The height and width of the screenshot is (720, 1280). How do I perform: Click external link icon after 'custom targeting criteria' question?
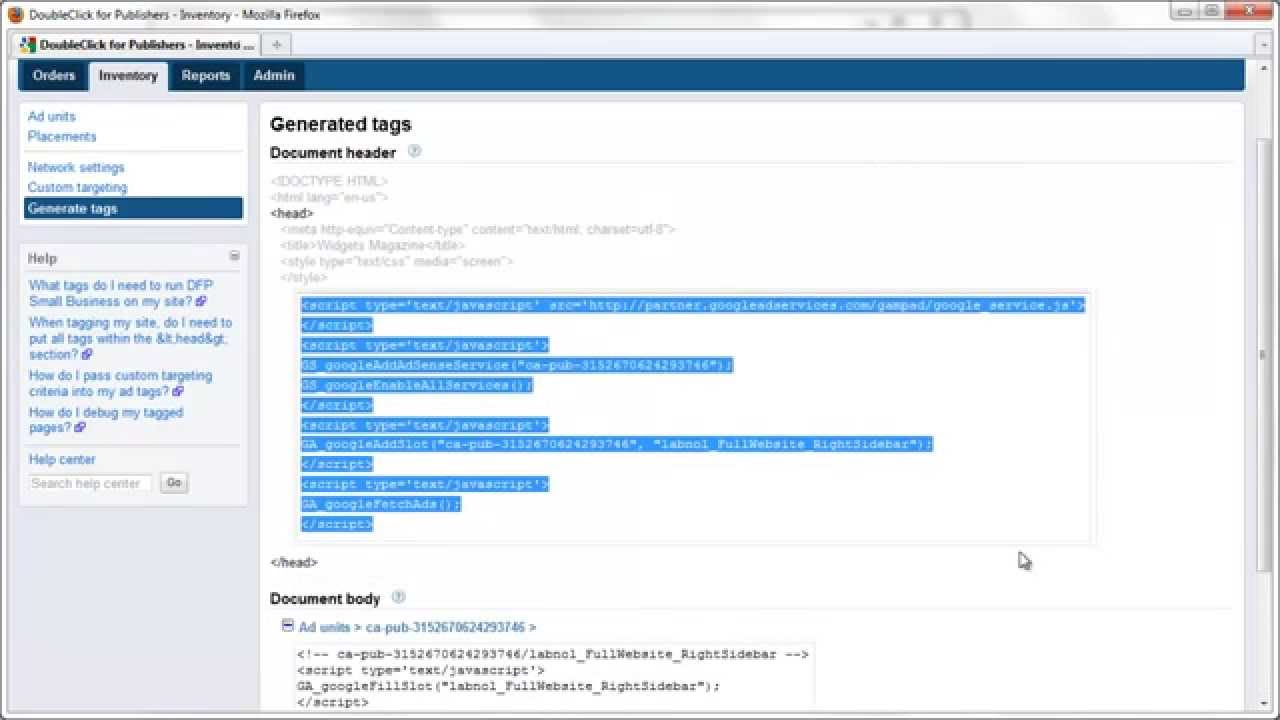[x=177, y=392]
